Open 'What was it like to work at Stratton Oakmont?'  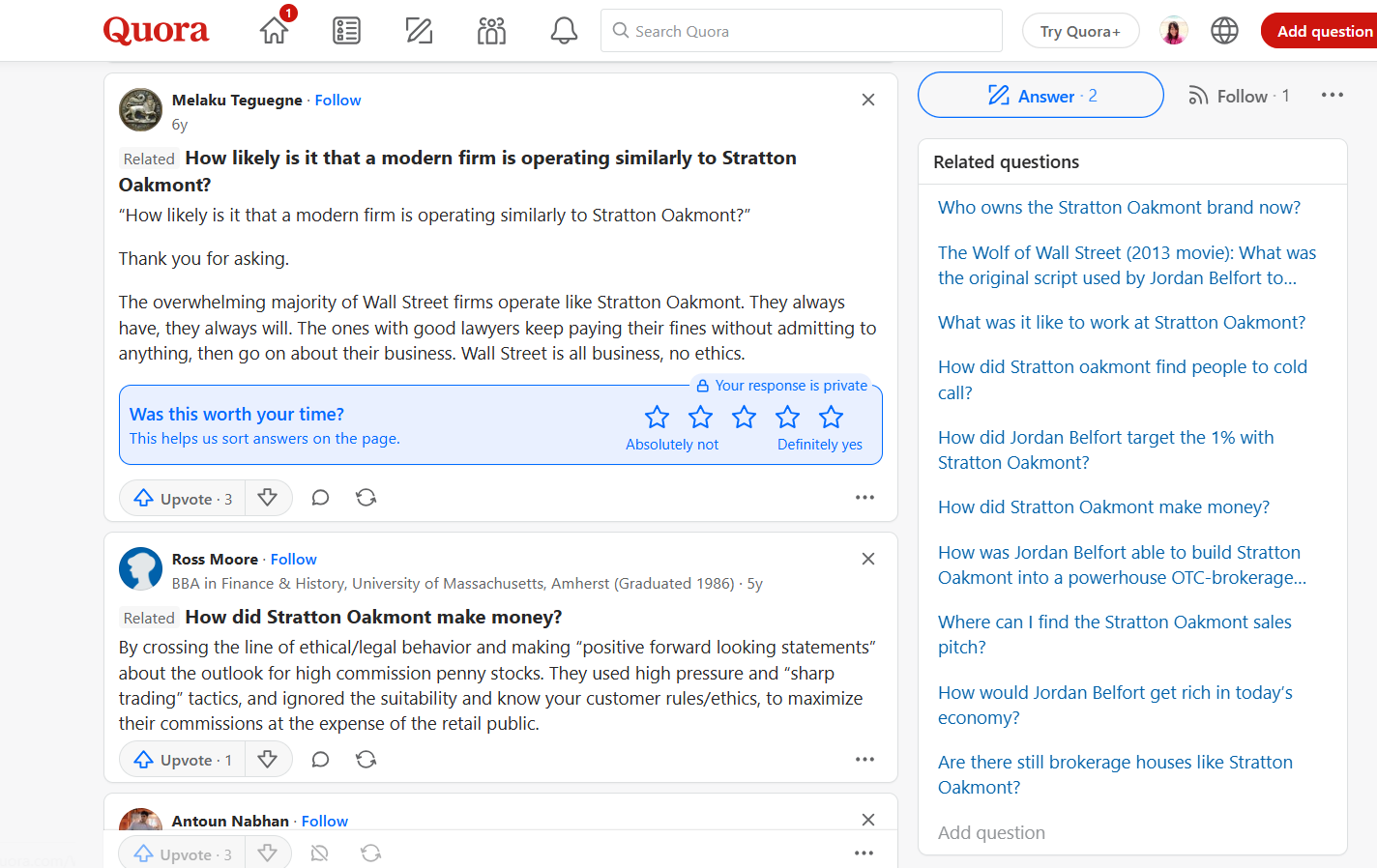point(1122,322)
